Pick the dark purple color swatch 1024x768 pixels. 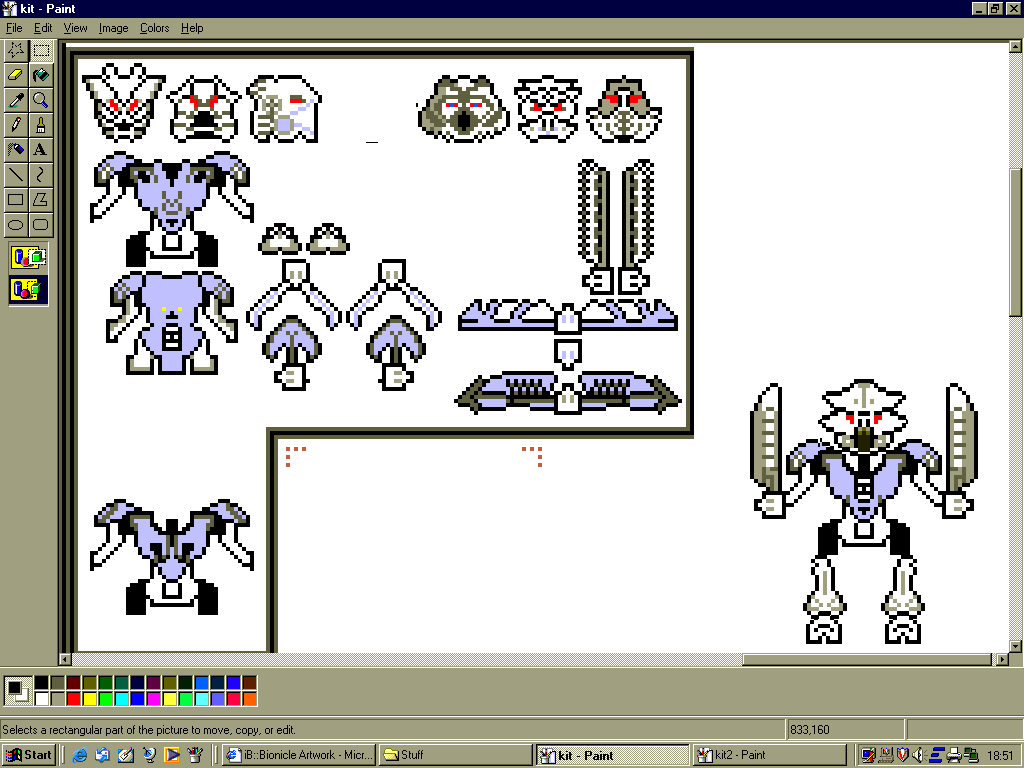tap(153, 683)
